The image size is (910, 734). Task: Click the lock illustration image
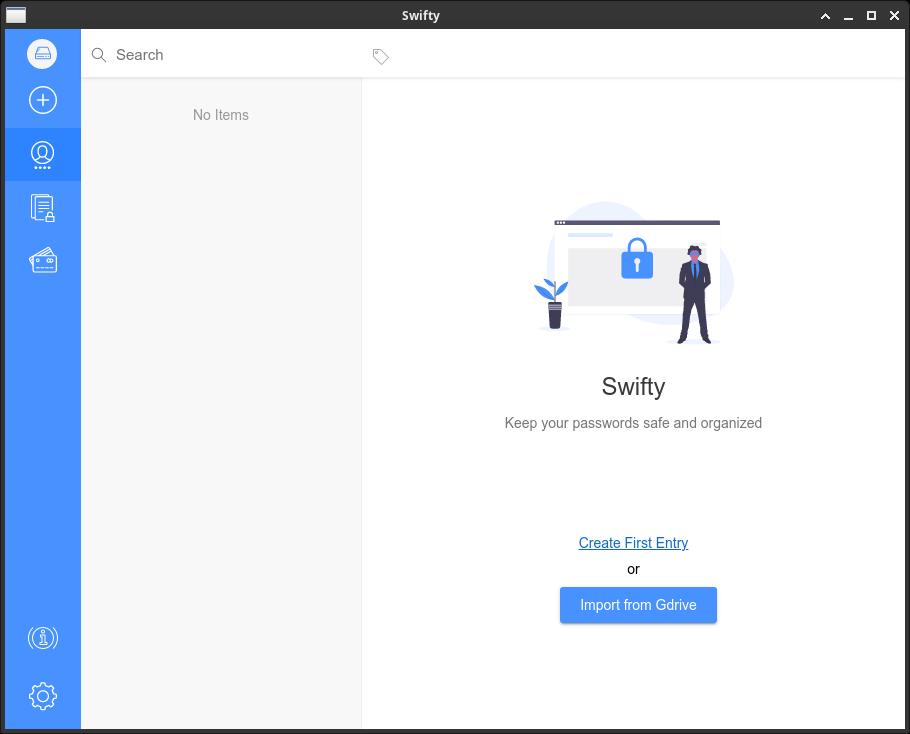634,273
